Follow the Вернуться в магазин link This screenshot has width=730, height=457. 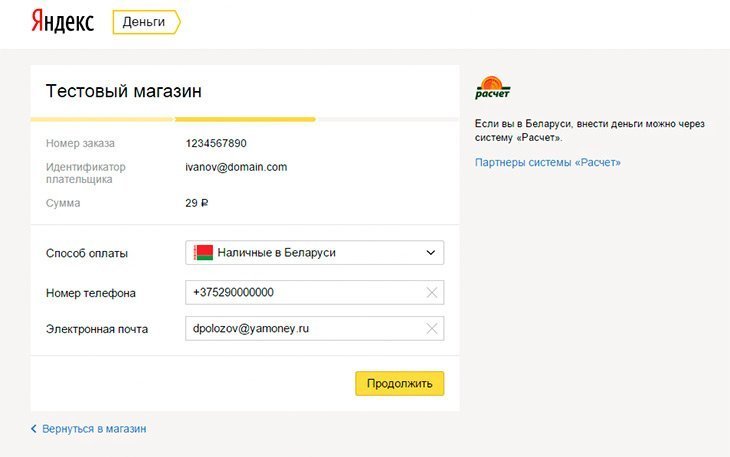click(94, 429)
